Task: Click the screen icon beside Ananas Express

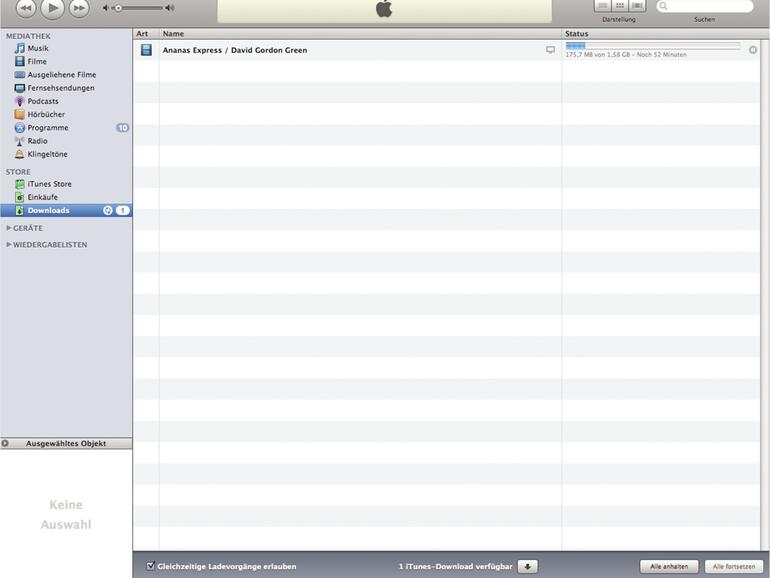Action: [x=550, y=50]
